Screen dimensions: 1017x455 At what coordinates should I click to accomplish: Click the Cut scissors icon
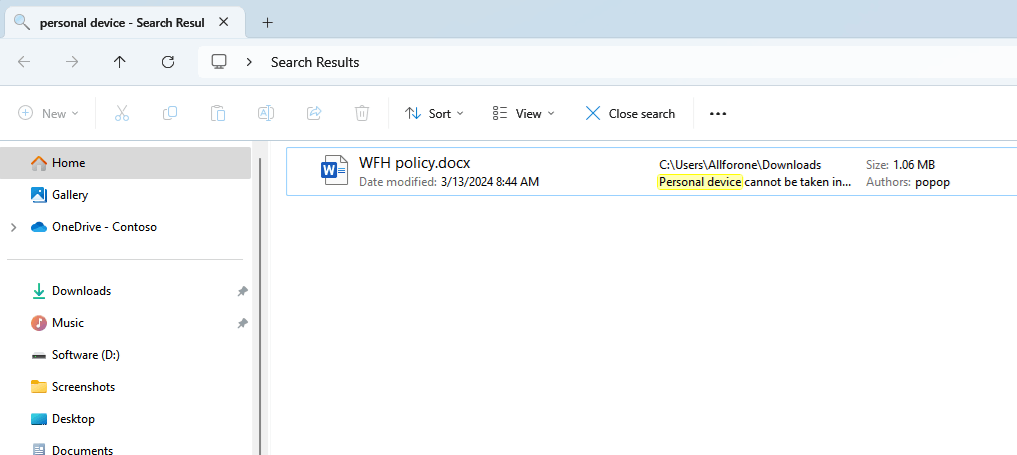[122, 113]
